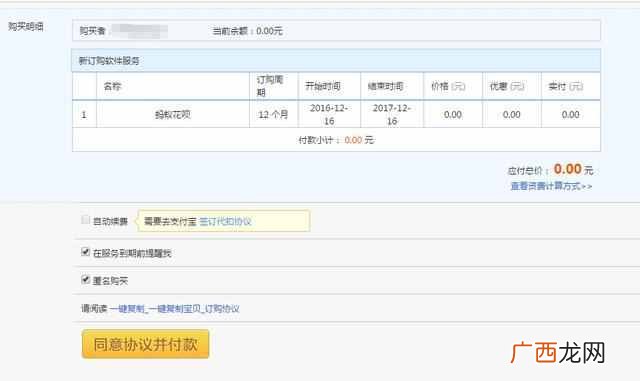The height and width of the screenshot is (381, 640).
Task: Enable the 自动续费 checkbox
Action: point(85,220)
